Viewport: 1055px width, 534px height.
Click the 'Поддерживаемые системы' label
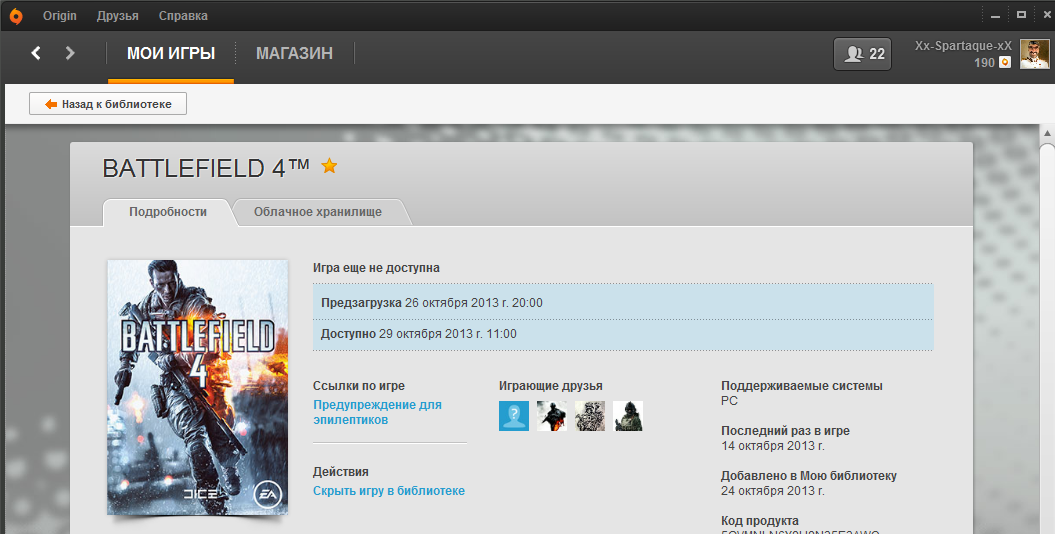(801, 386)
